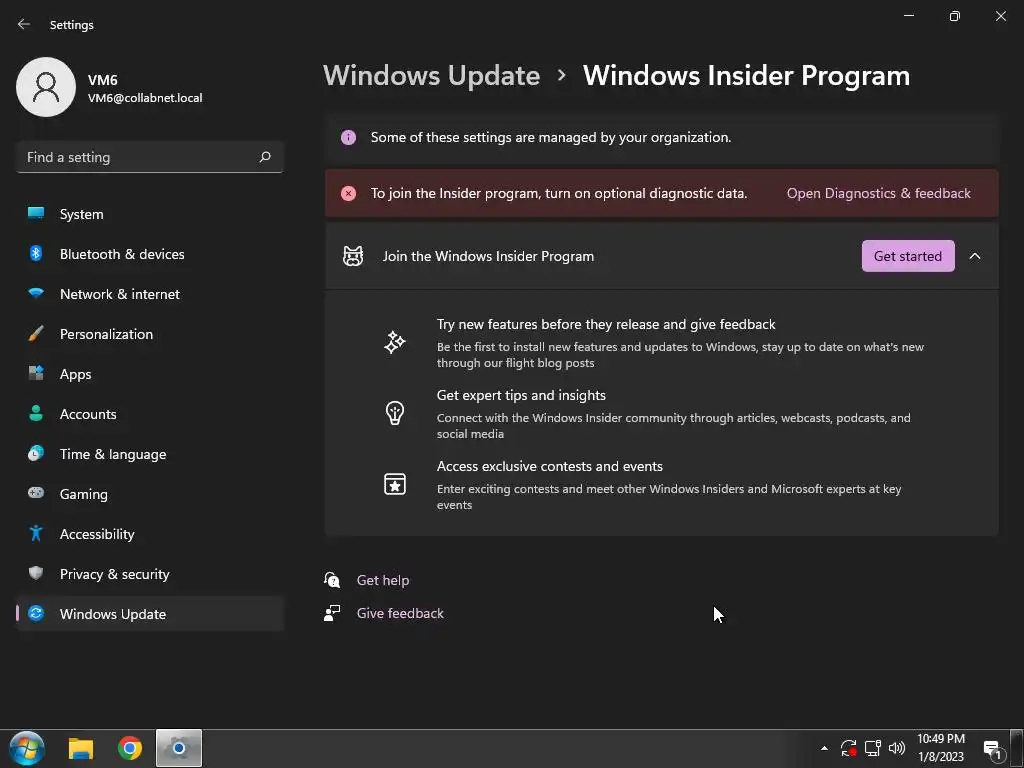This screenshot has height=768, width=1024.
Task: Open System settings category
Action: pyautogui.click(x=150, y=214)
